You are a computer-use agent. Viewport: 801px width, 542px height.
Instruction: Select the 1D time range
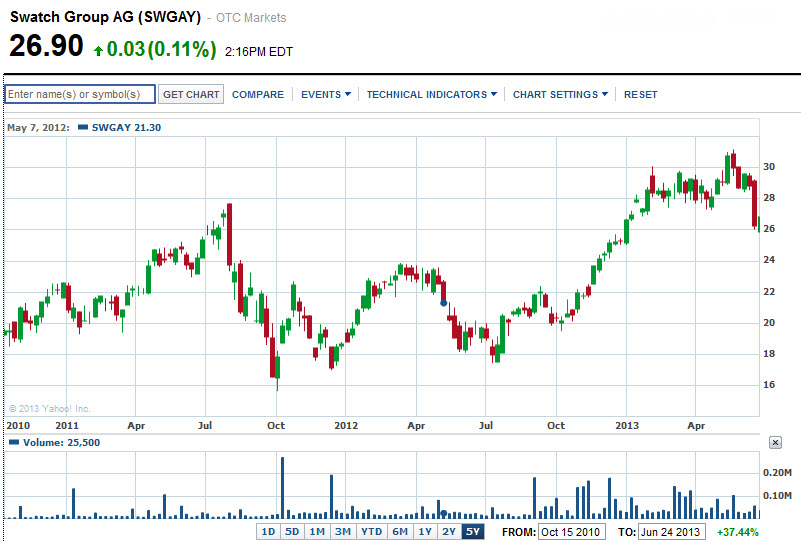pyautogui.click(x=268, y=531)
